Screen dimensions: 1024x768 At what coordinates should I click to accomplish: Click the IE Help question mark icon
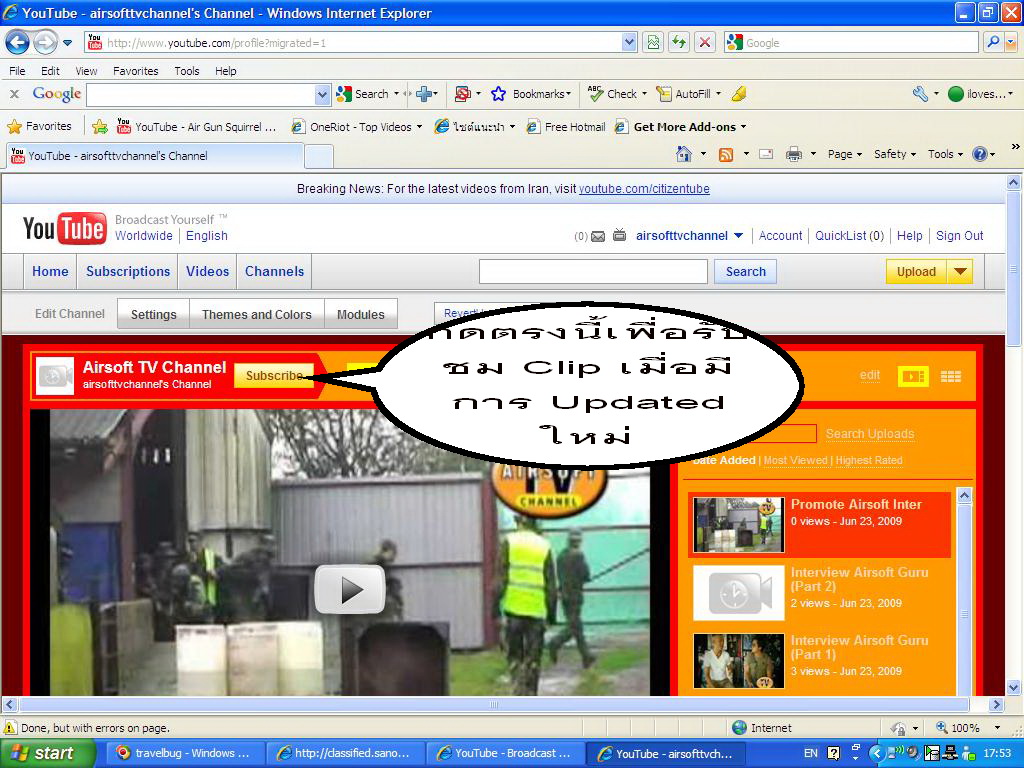click(980, 154)
